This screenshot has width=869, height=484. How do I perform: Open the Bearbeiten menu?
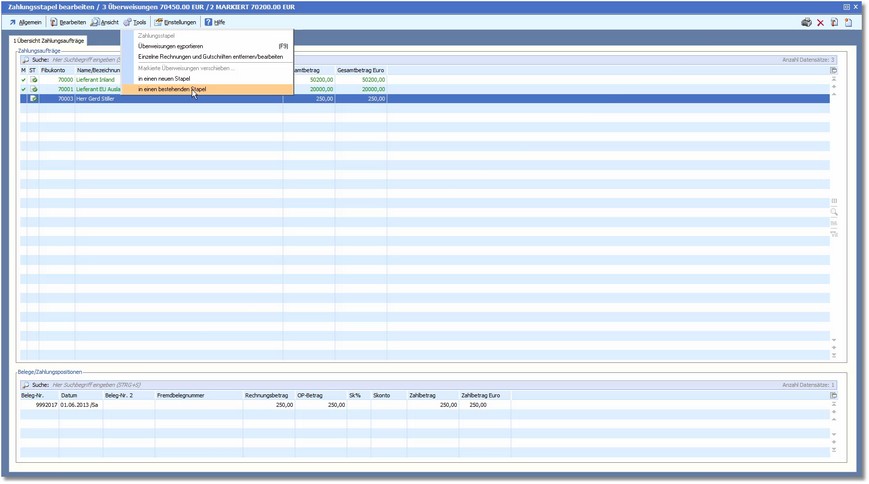68,22
